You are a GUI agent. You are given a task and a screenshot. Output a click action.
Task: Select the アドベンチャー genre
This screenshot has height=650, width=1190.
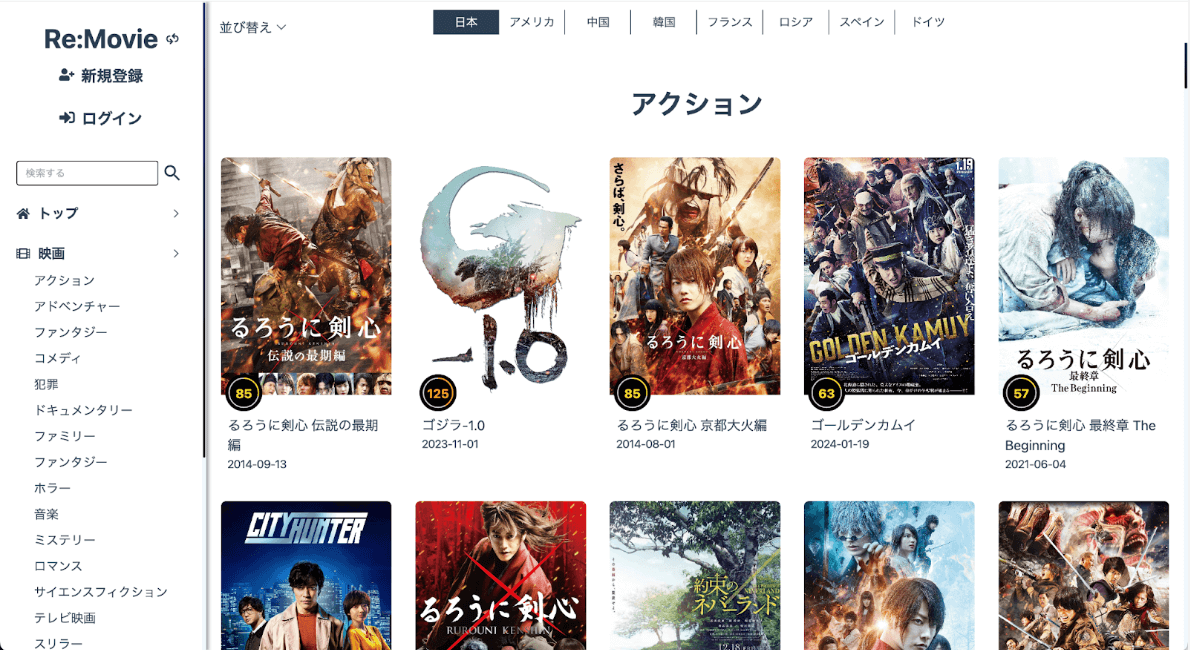point(77,306)
